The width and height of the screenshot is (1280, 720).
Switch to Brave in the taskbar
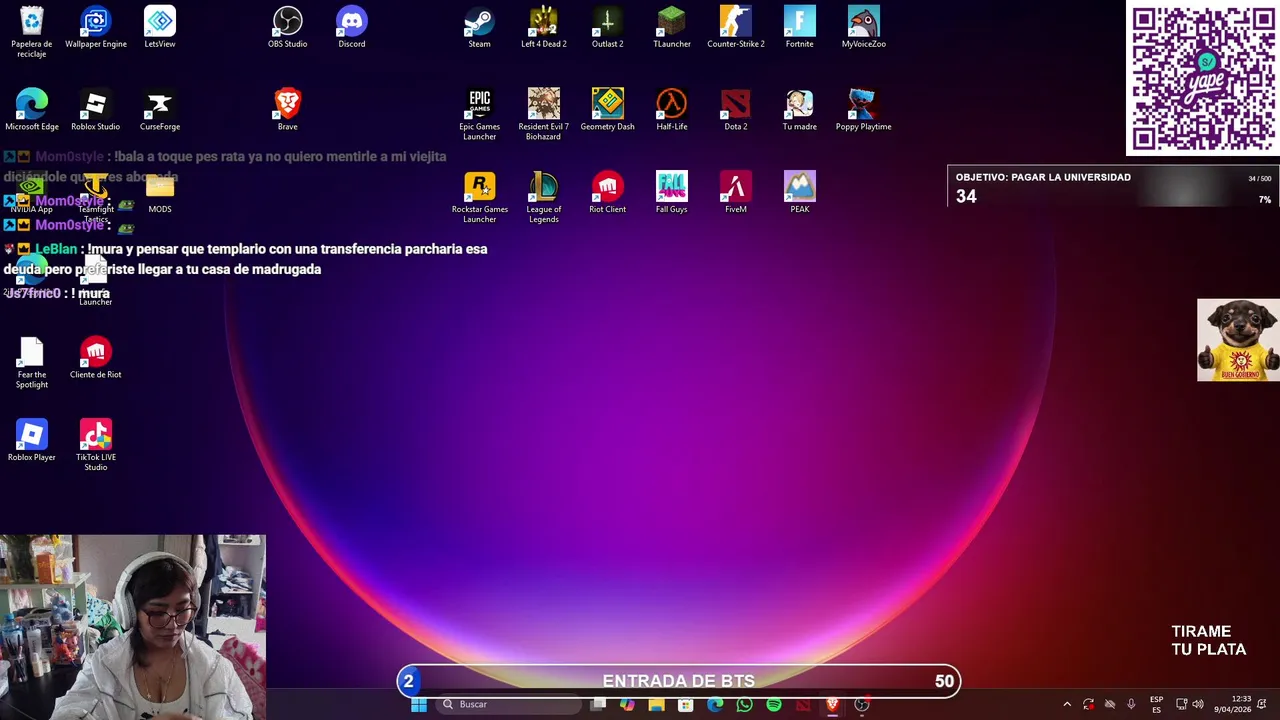(832, 705)
